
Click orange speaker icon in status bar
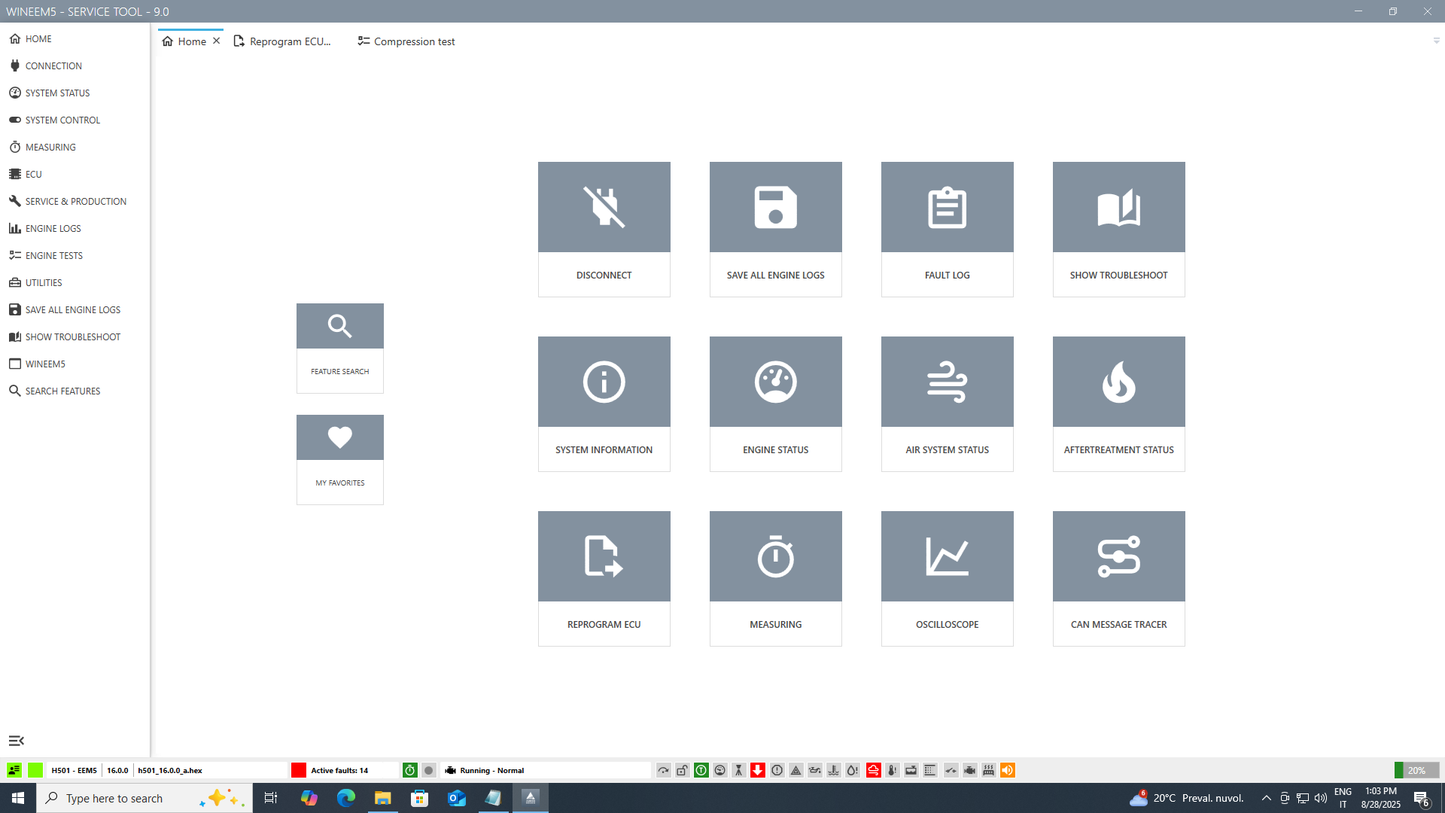tap(1008, 770)
